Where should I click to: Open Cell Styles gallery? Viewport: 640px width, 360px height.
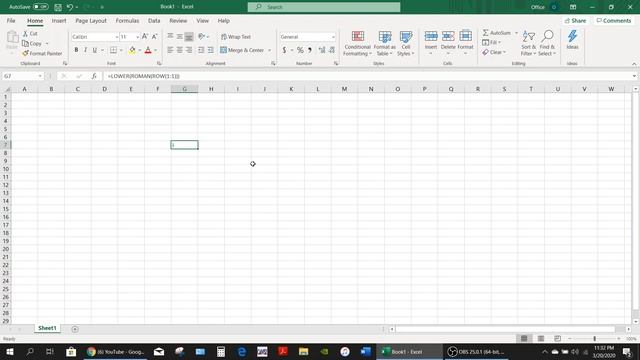pyautogui.click(x=406, y=43)
